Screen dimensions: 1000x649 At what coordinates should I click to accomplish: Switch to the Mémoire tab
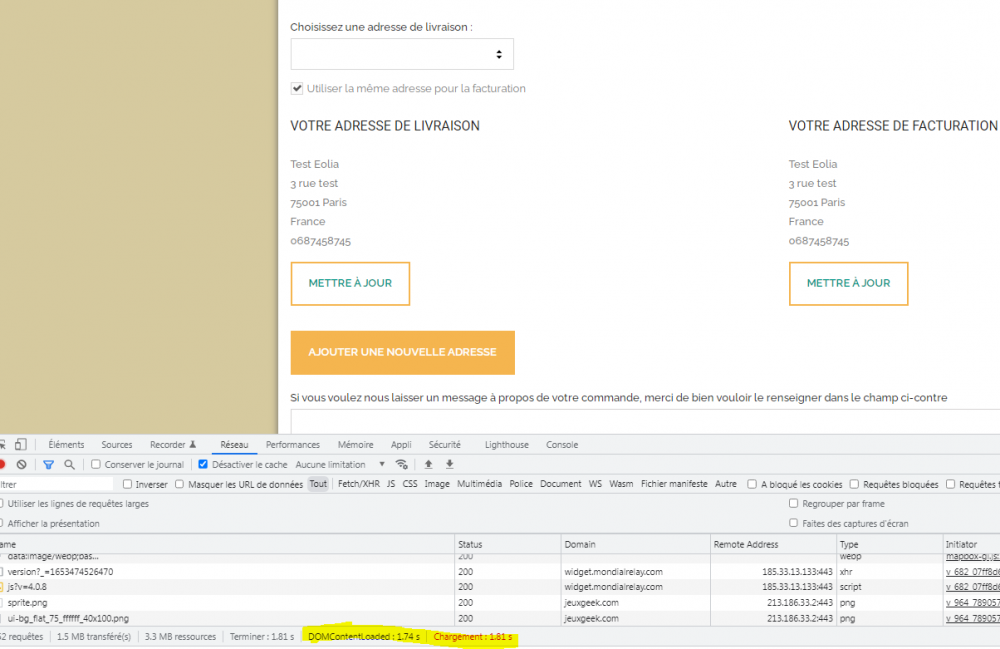(356, 444)
